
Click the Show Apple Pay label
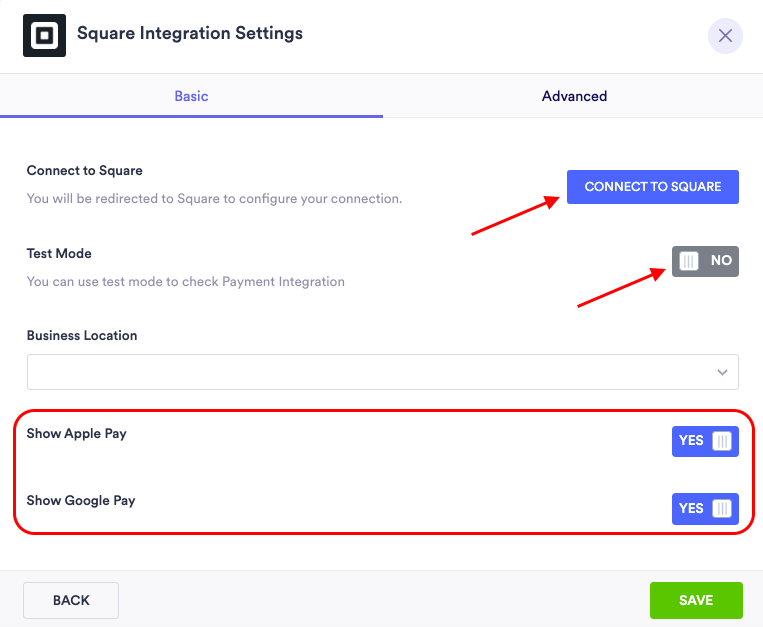click(x=77, y=434)
